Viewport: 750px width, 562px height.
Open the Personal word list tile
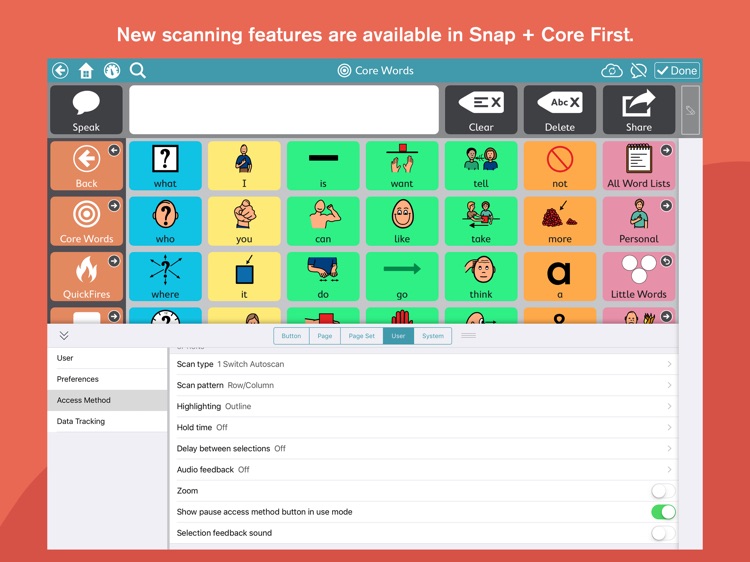[x=639, y=221]
